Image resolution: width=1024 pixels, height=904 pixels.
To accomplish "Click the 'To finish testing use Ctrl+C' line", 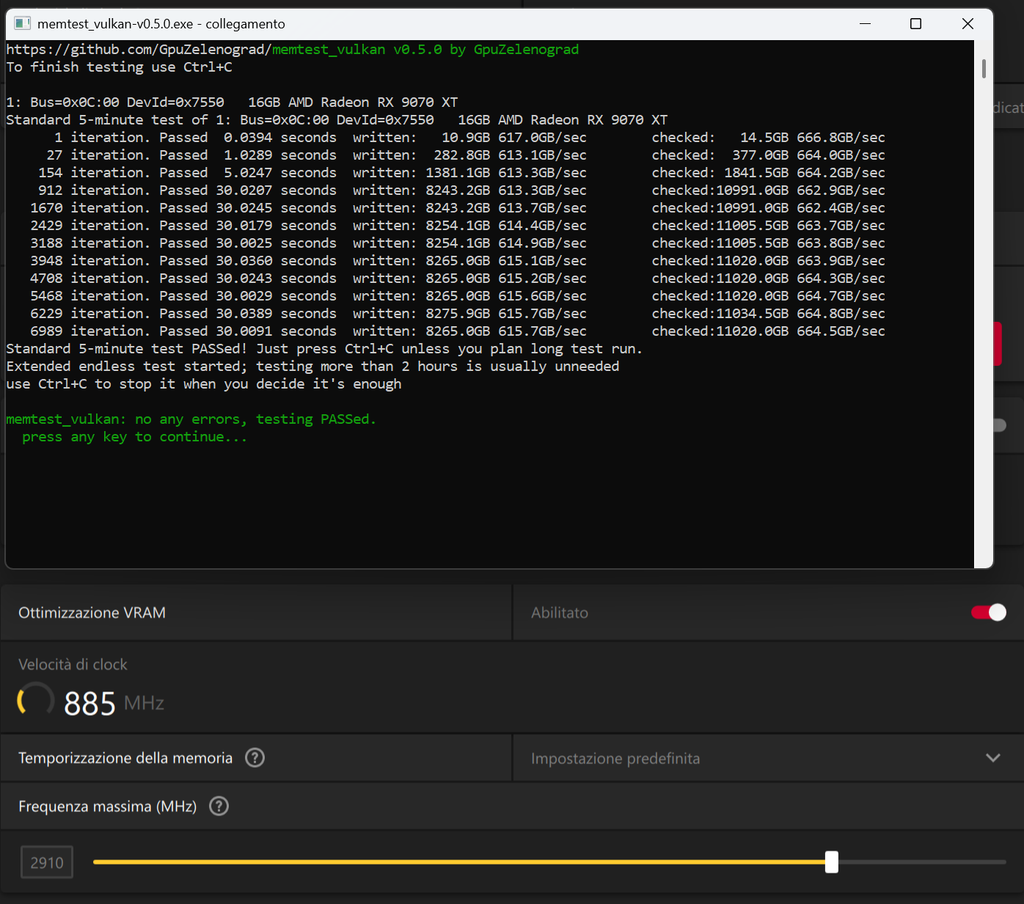I will click(120, 67).
